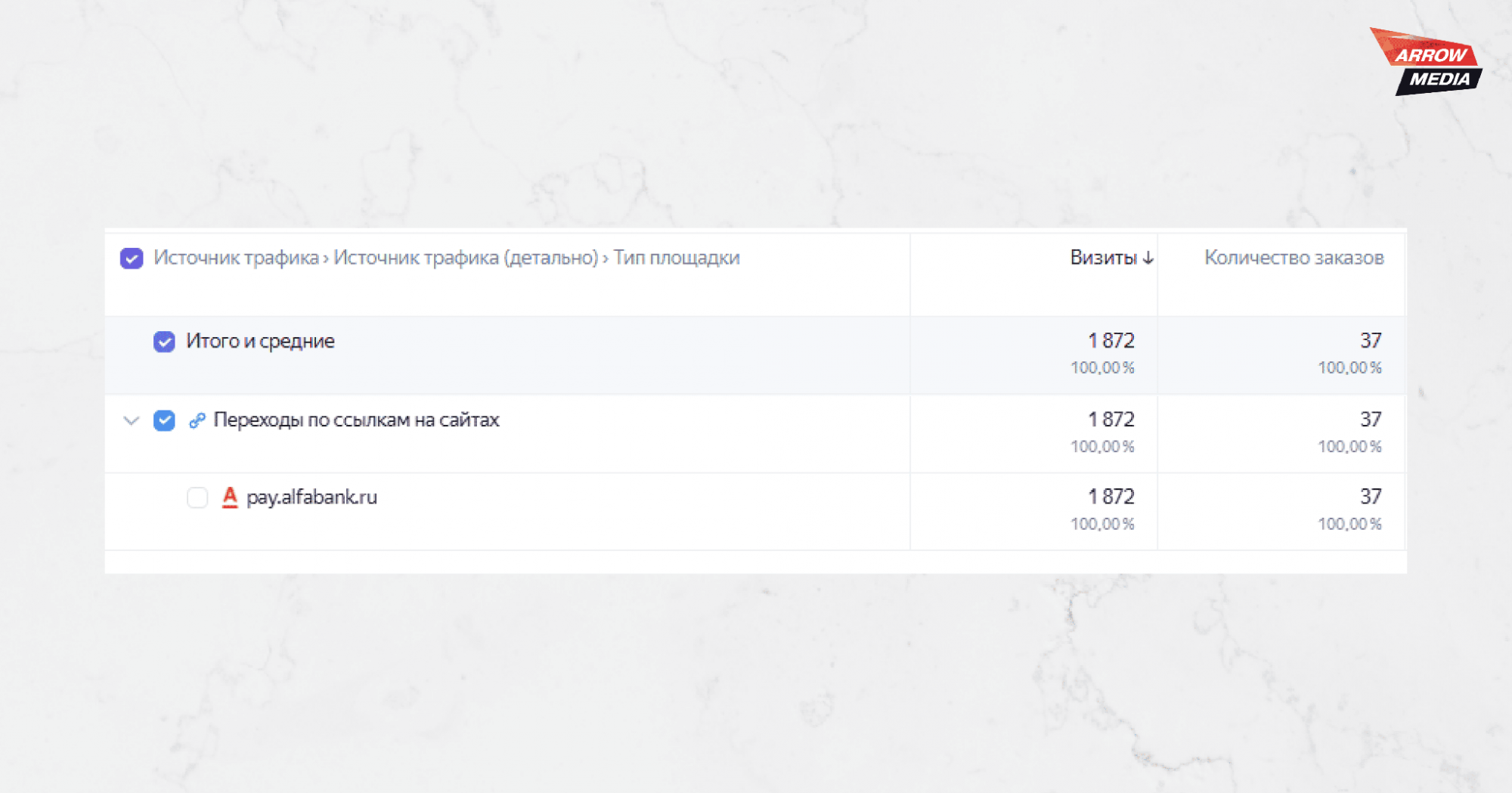Screen dimensions: 1512x793
Task: Click the 37 orders value in totals row
Action: click(x=1371, y=341)
